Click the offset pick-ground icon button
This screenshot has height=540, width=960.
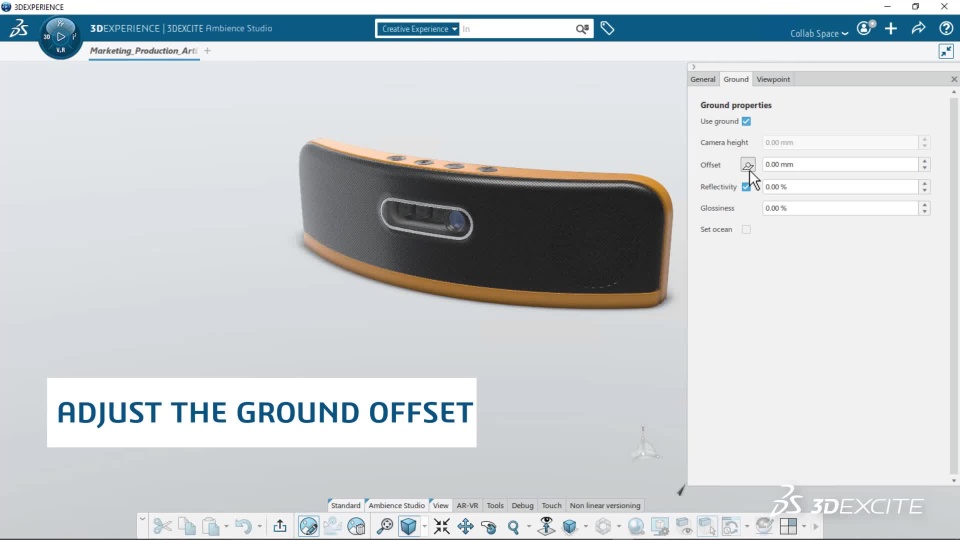click(x=748, y=165)
